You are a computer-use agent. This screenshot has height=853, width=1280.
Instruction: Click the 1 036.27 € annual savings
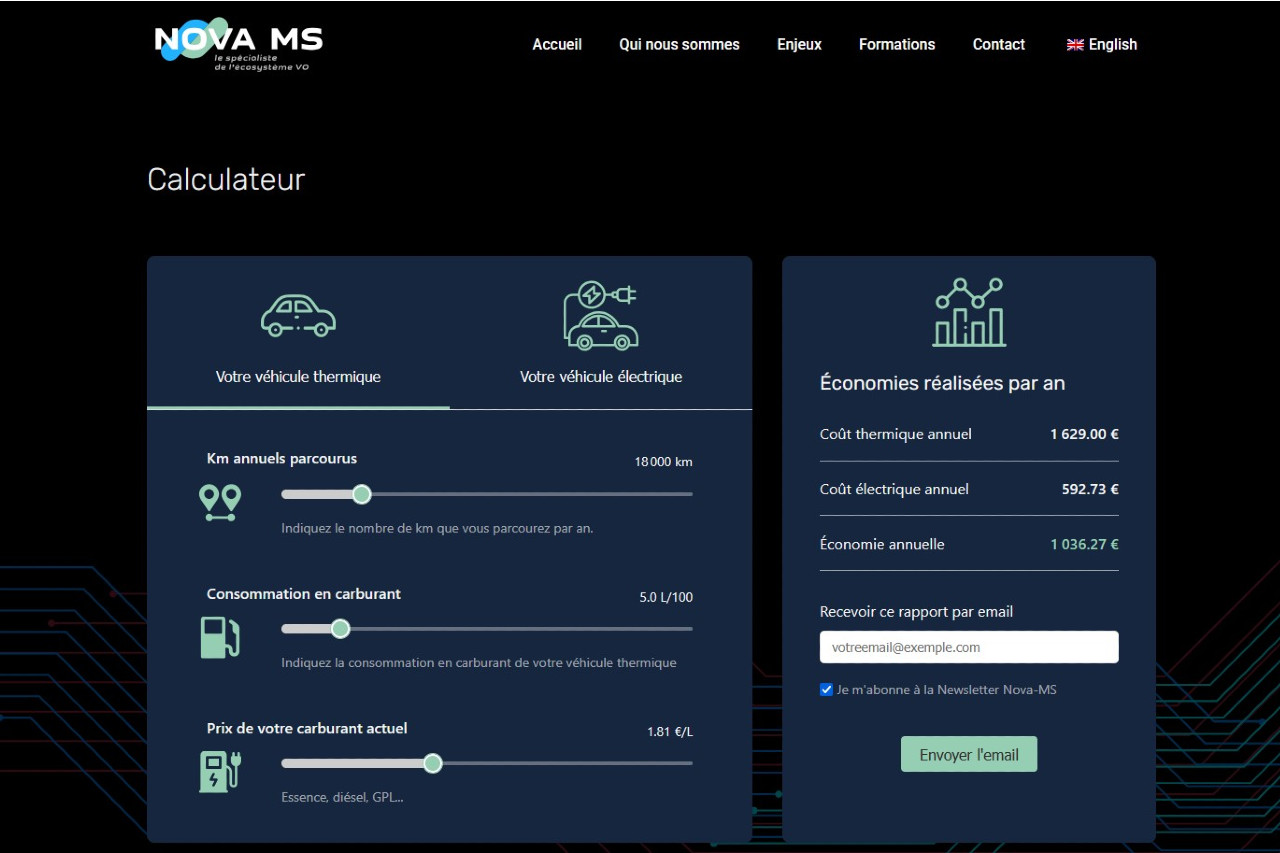pos(1084,544)
